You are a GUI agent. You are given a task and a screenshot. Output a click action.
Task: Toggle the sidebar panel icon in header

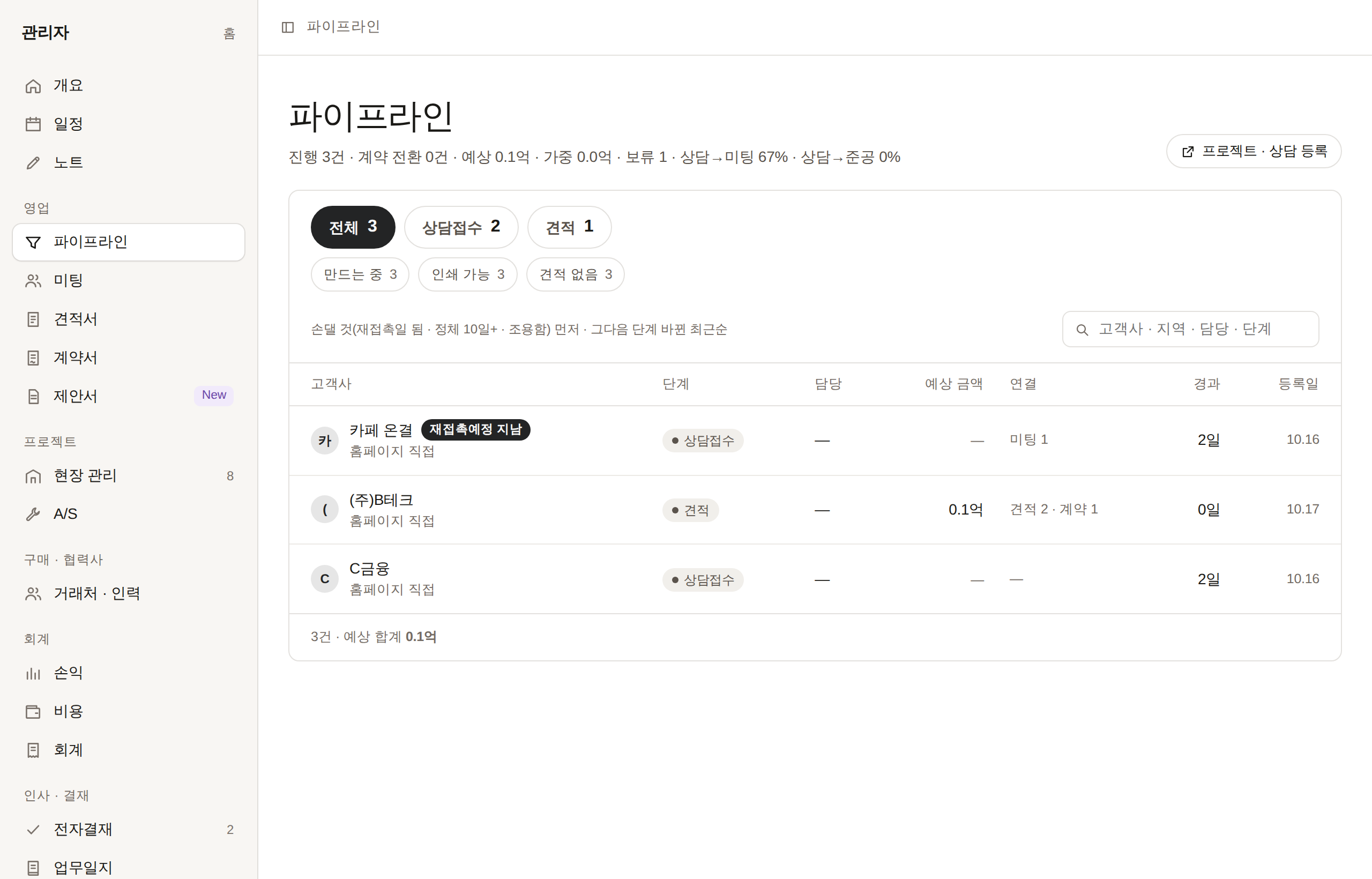tap(288, 27)
